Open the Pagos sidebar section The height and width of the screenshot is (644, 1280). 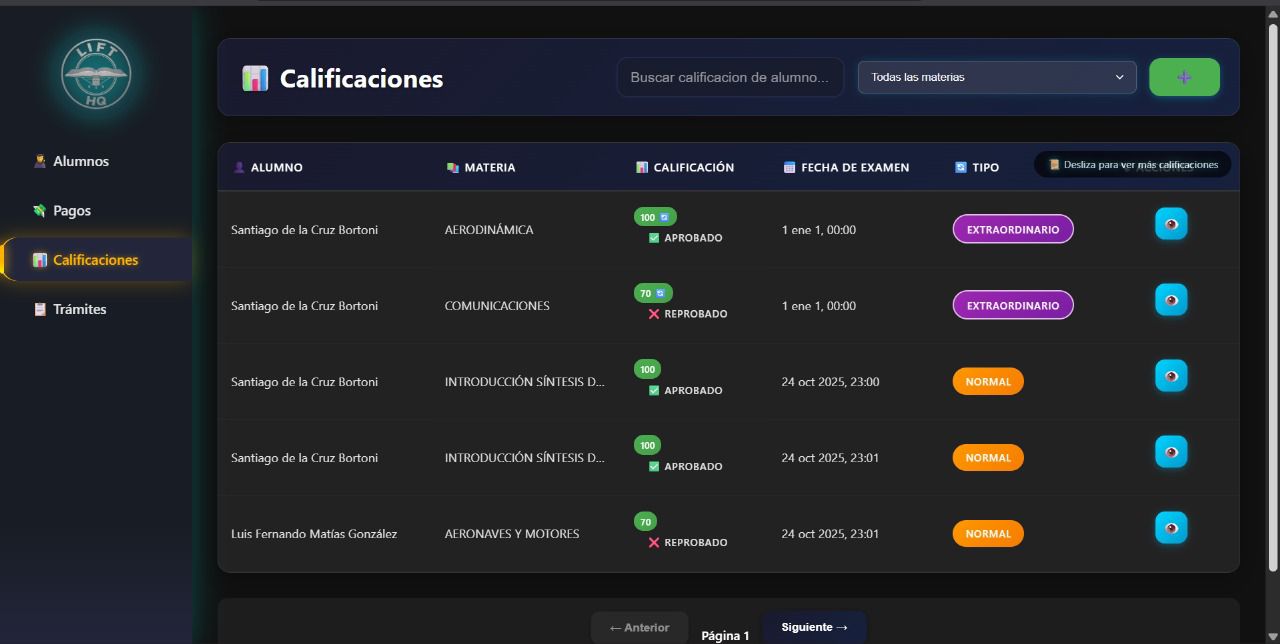[x=72, y=211]
